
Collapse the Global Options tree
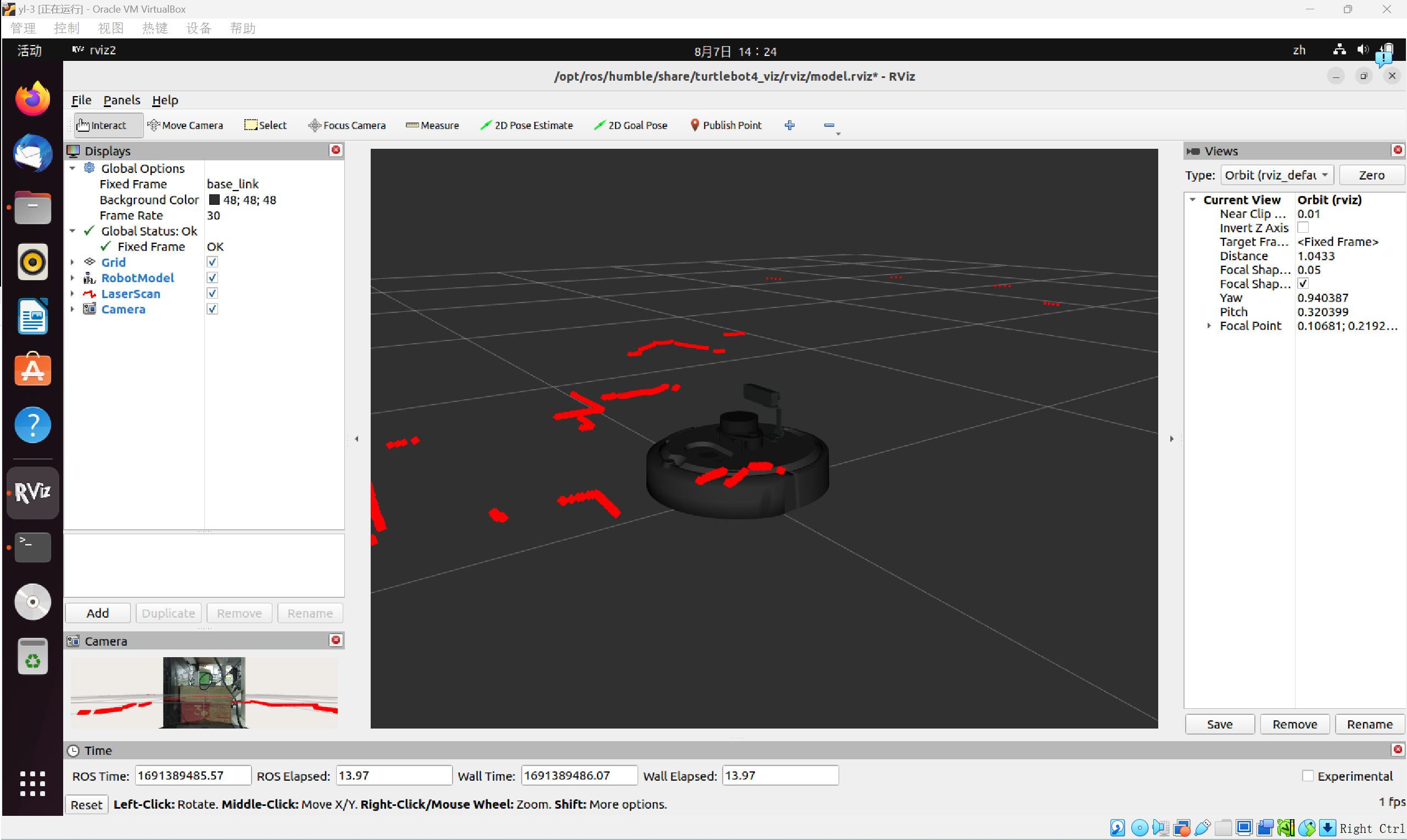[x=72, y=168]
